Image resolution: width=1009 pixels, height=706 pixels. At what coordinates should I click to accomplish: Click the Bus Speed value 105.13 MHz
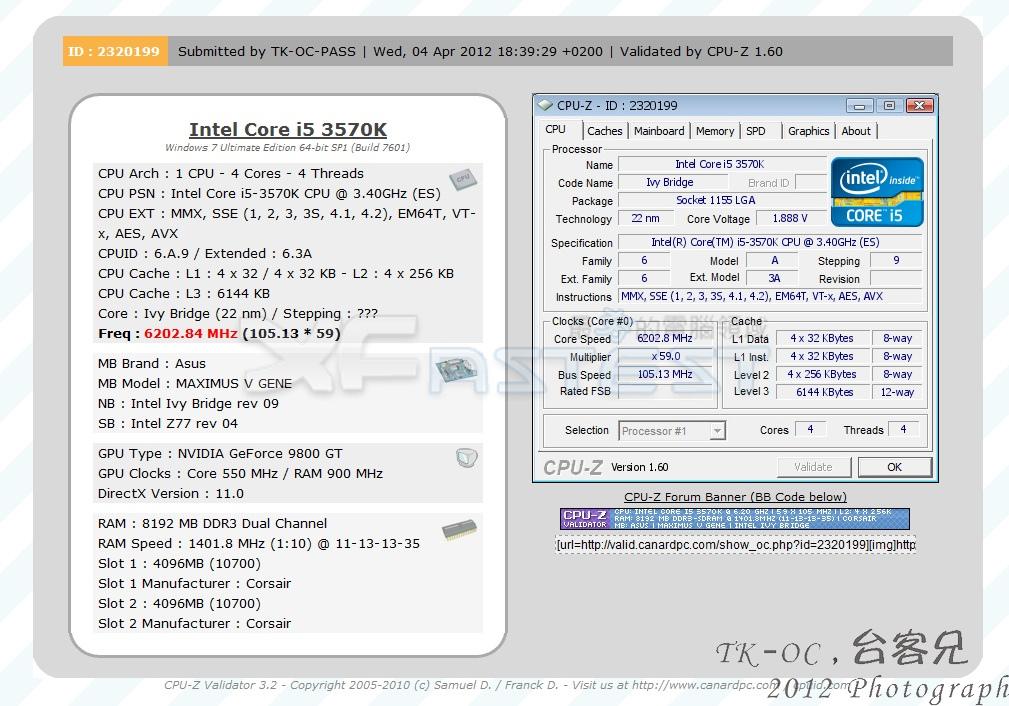coord(665,374)
